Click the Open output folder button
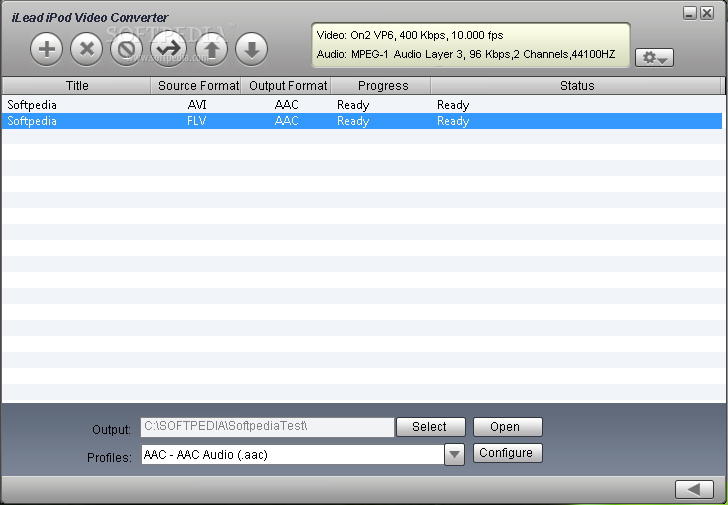Screen dimensions: 728x505 (x=507, y=427)
